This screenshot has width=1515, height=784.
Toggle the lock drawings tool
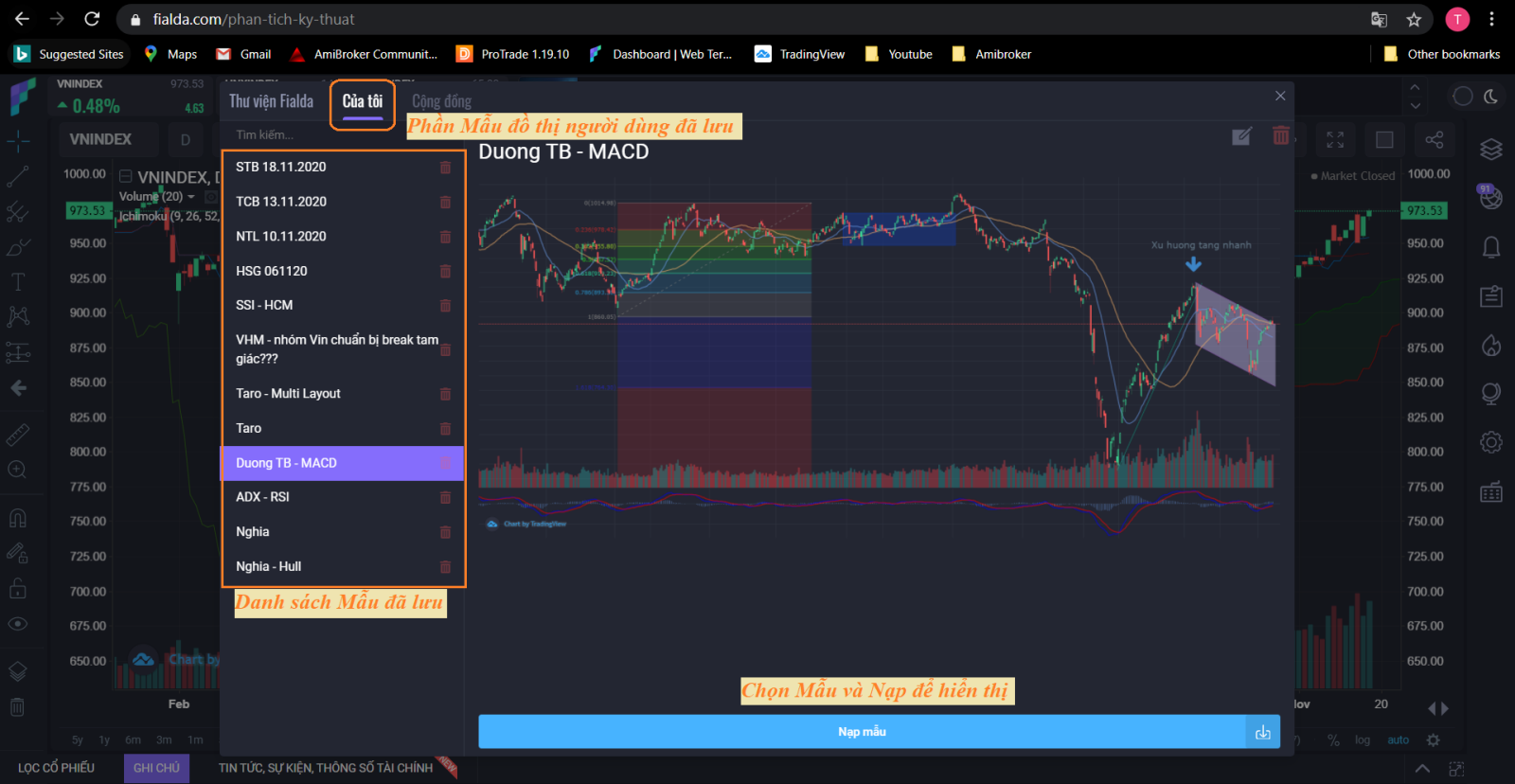pos(17,589)
